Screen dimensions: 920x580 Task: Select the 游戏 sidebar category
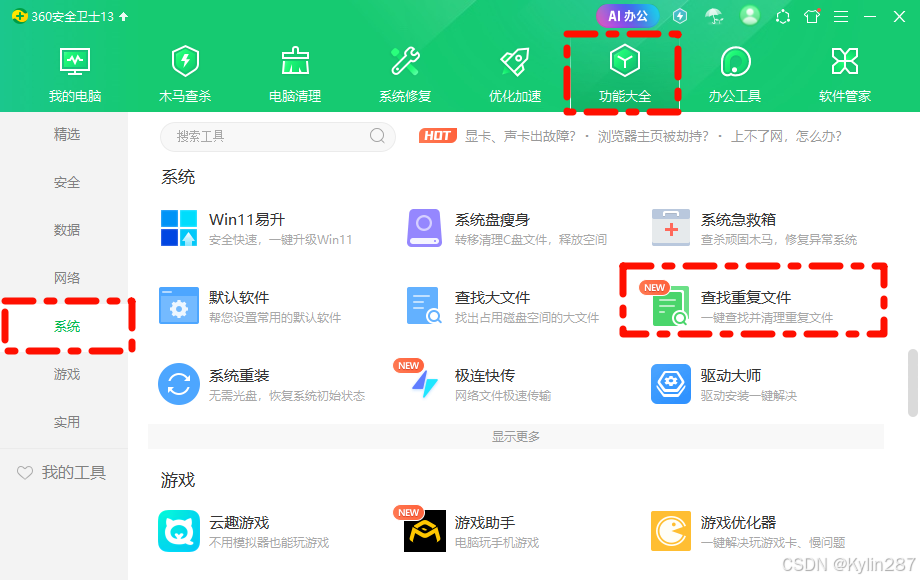coord(66,374)
